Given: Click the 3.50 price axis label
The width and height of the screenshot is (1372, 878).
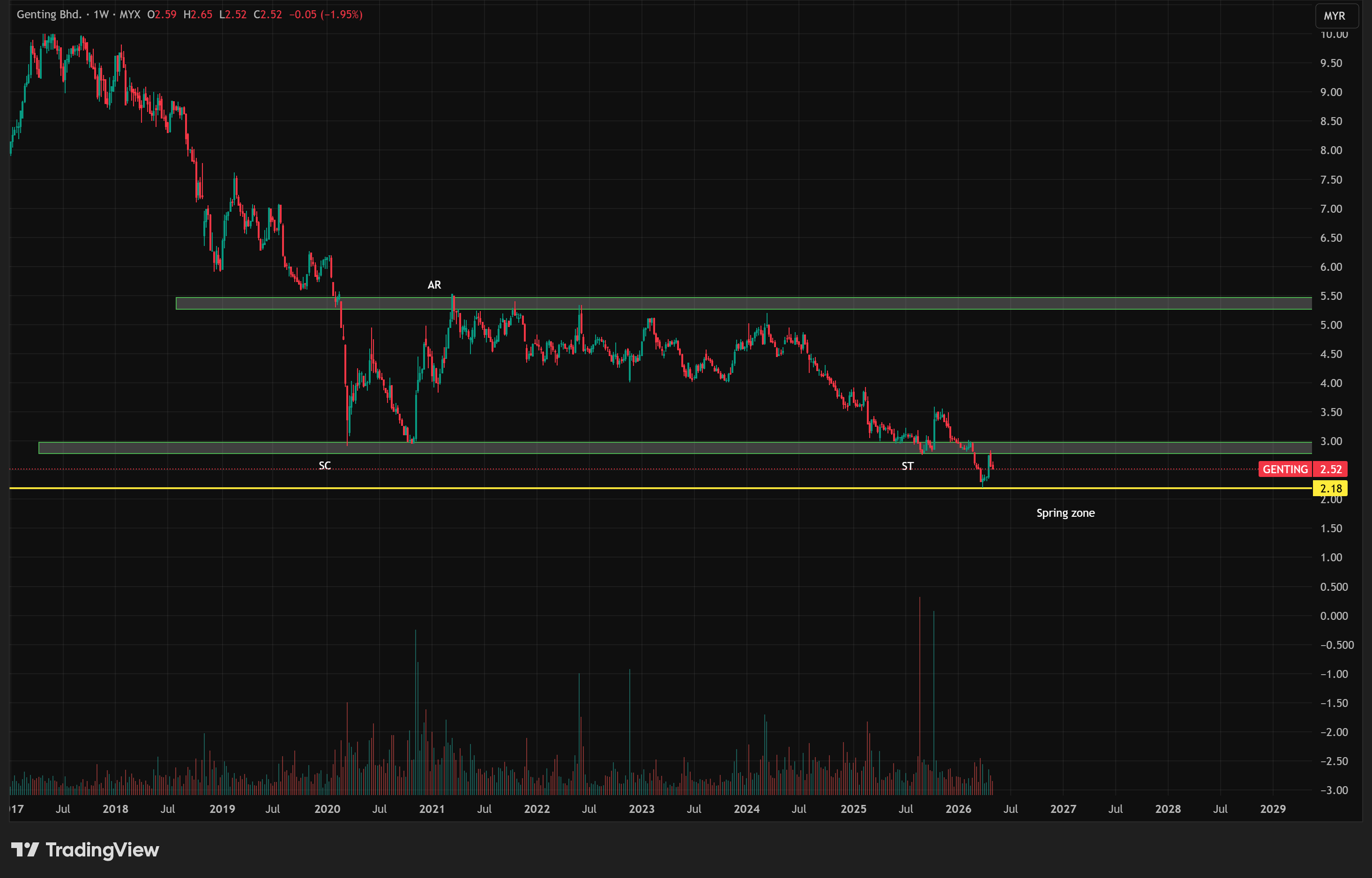Looking at the screenshot, I should [x=1331, y=413].
